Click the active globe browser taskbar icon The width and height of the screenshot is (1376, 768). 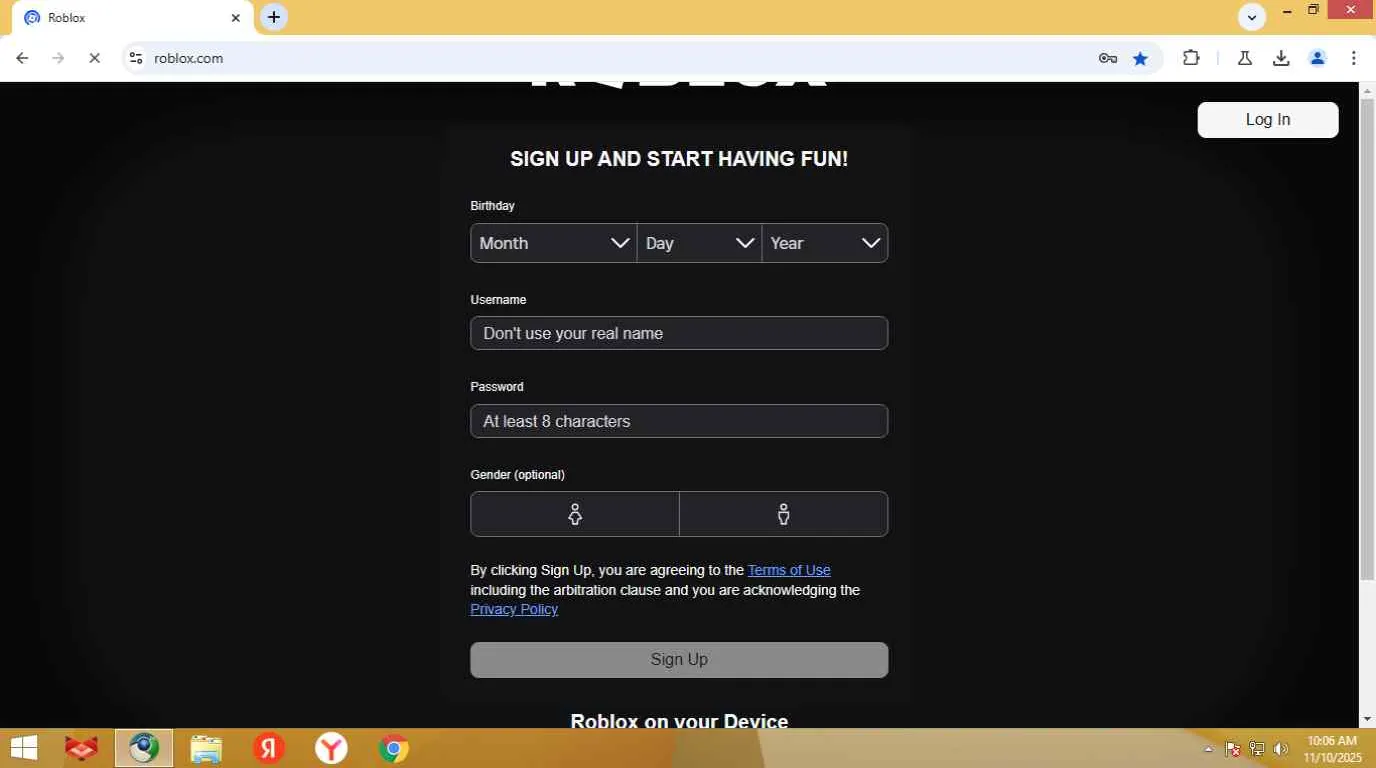pos(144,748)
